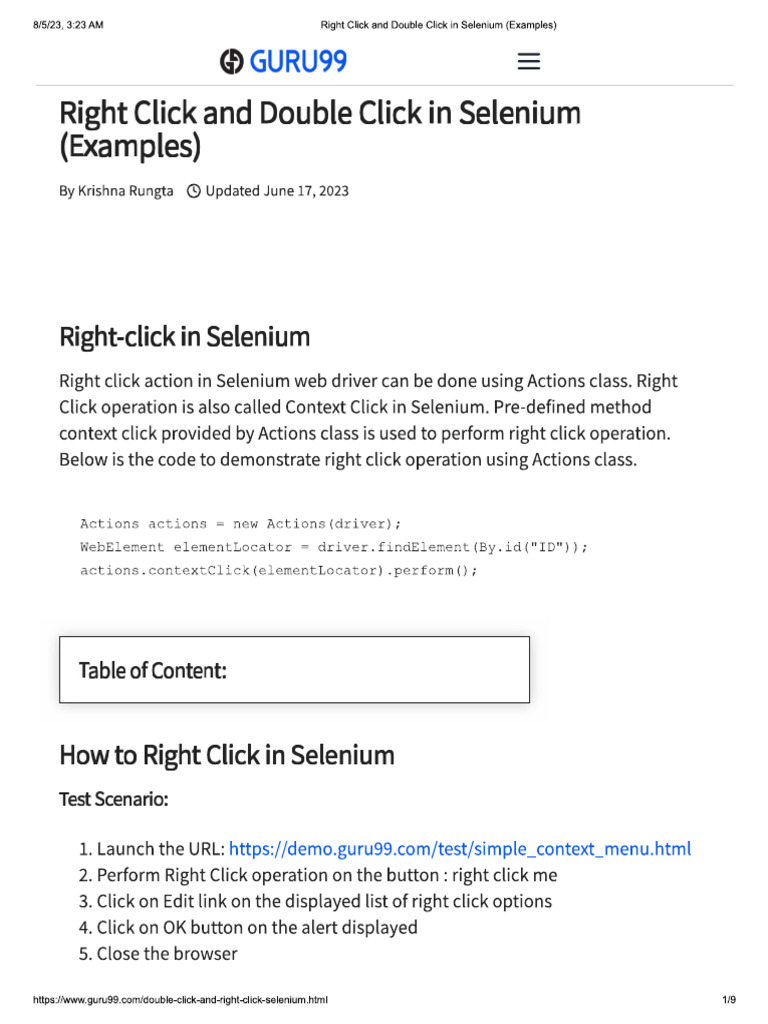Click the WebElement elementLocator code line
Screen dimensions: 768x1024
334,547
